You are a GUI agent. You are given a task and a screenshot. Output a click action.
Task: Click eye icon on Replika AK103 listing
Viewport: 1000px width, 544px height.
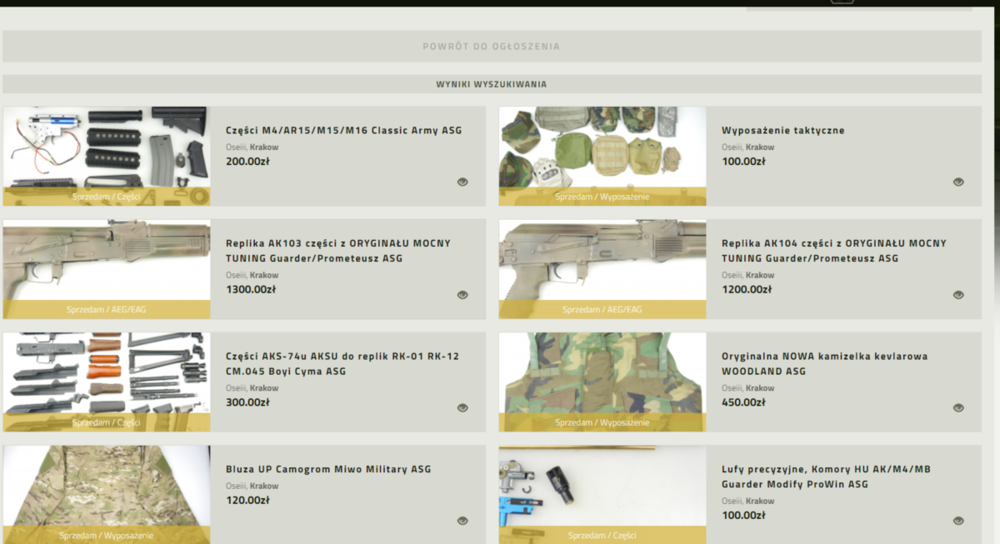[462, 295]
